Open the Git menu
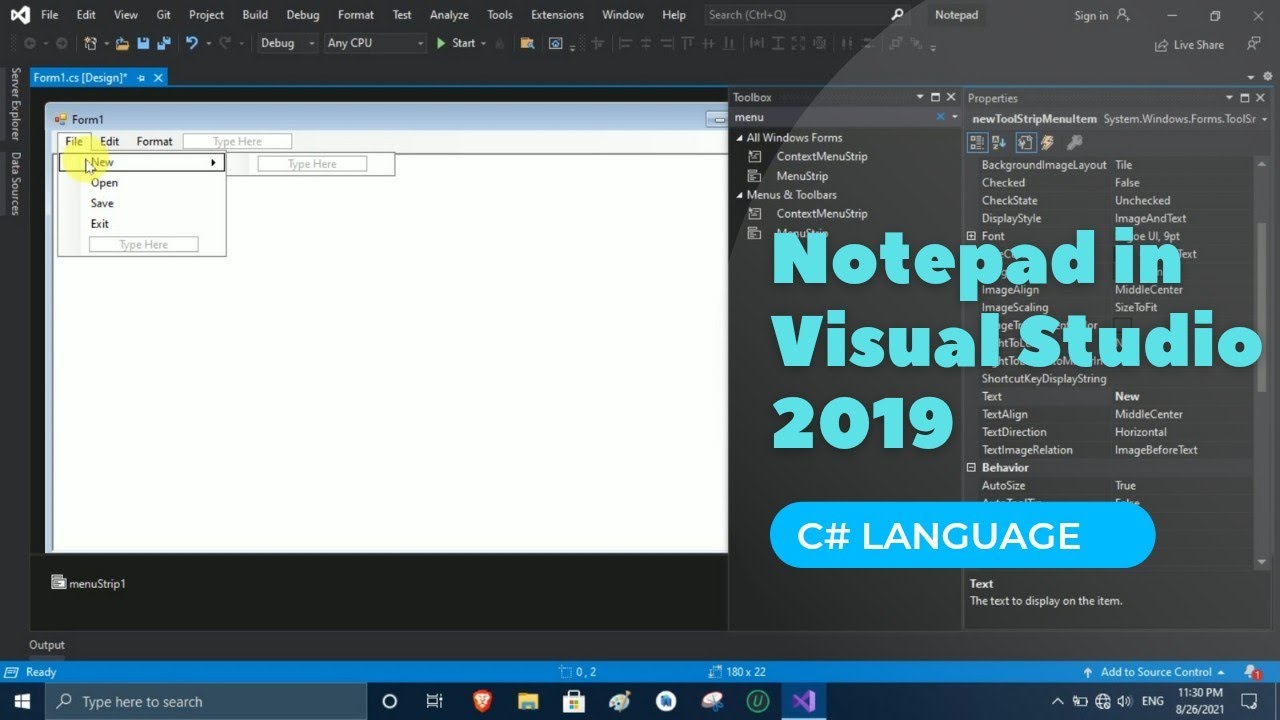The image size is (1280, 720). [163, 15]
